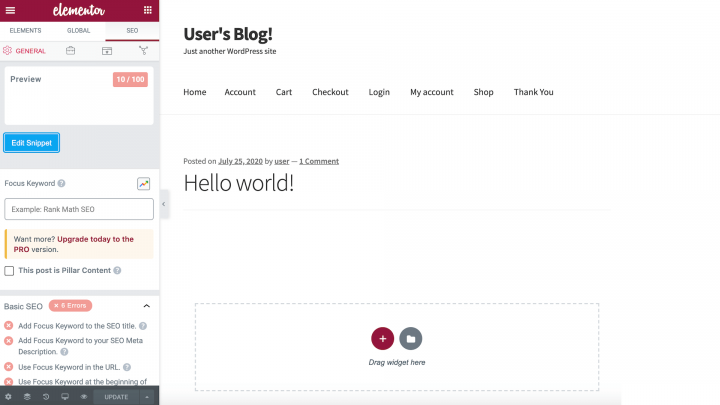Open the template library folder button
The height and width of the screenshot is (405, 720).
click(411, 338)
